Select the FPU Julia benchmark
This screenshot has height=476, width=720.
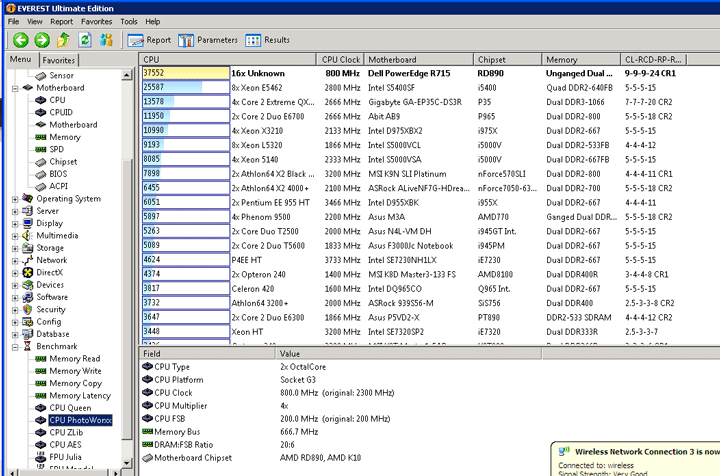[x=65, y=458]
